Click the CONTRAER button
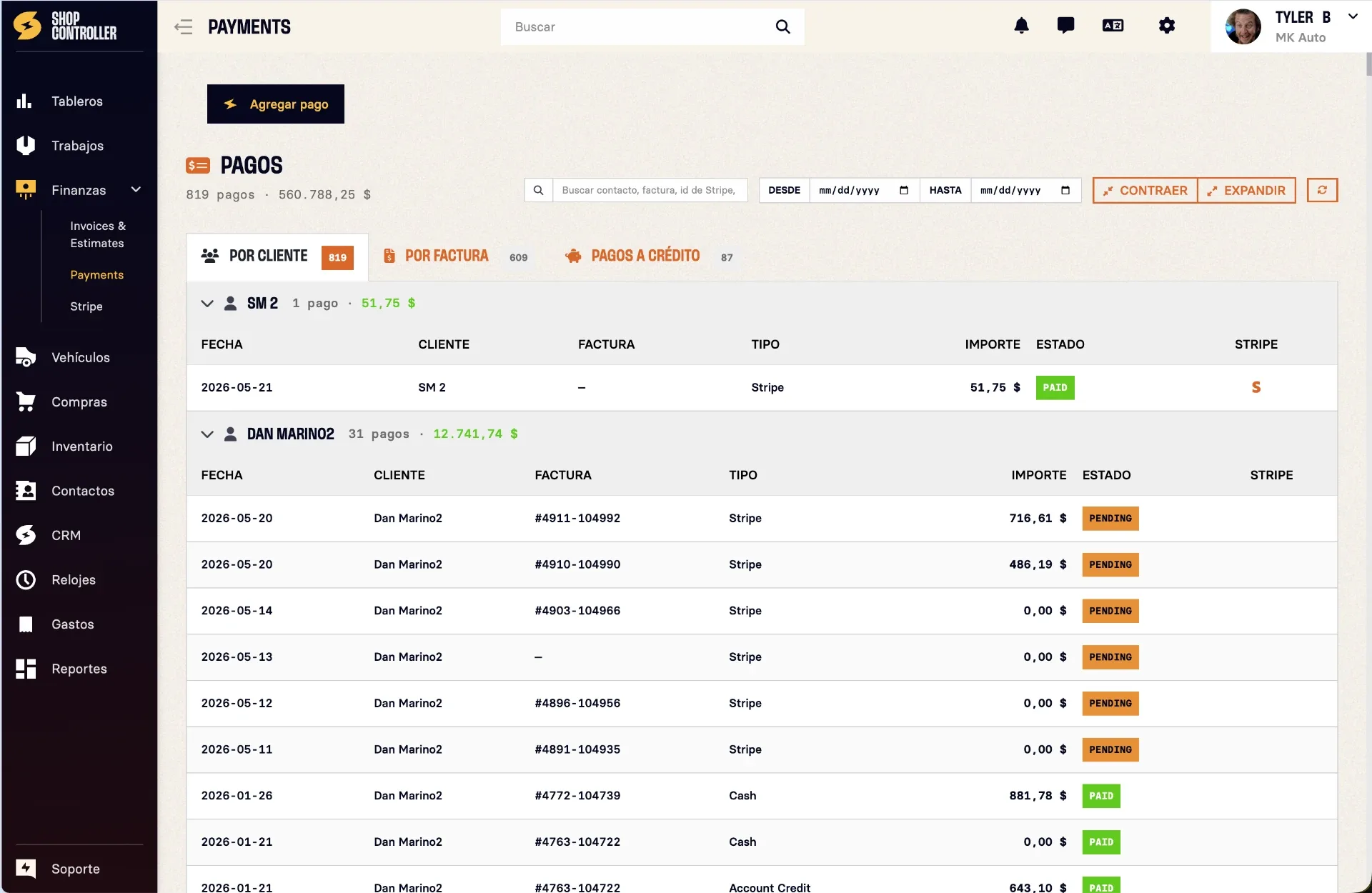 [1145, 190]
